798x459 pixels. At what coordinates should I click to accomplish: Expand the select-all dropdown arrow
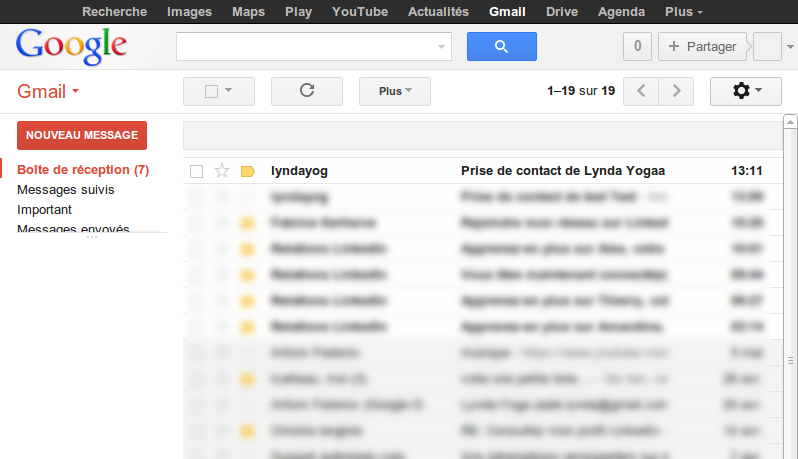(x=229, y=90)
